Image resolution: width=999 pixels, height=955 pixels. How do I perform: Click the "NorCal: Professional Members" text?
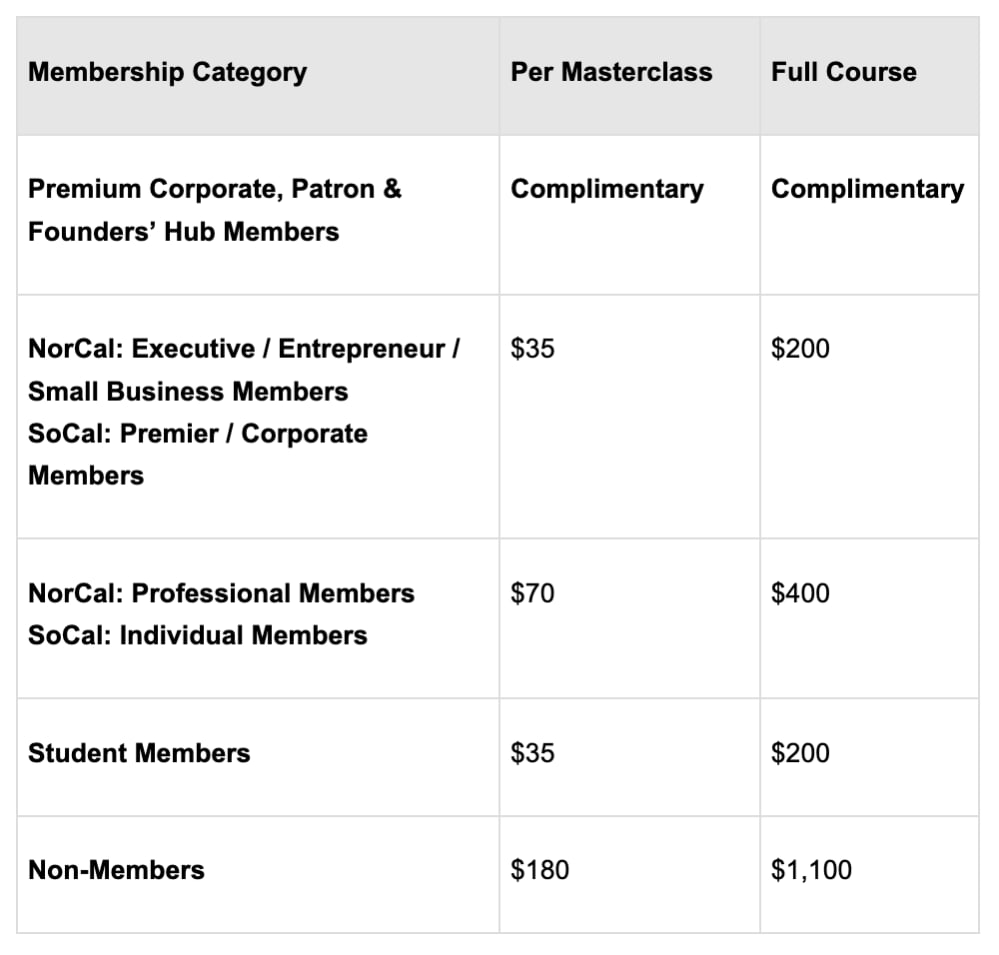[x=221, y=593]
